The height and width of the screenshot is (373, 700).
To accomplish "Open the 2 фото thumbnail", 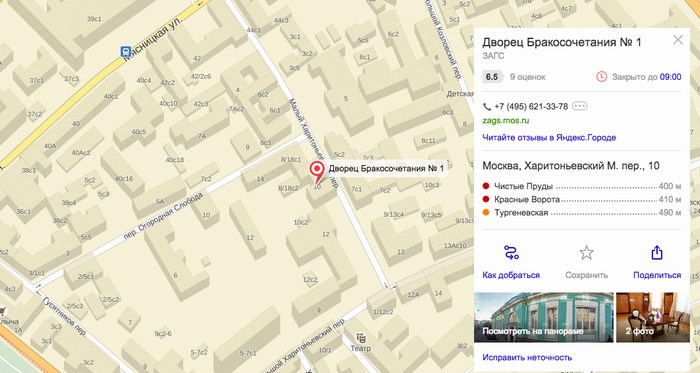I will (653, 317).
